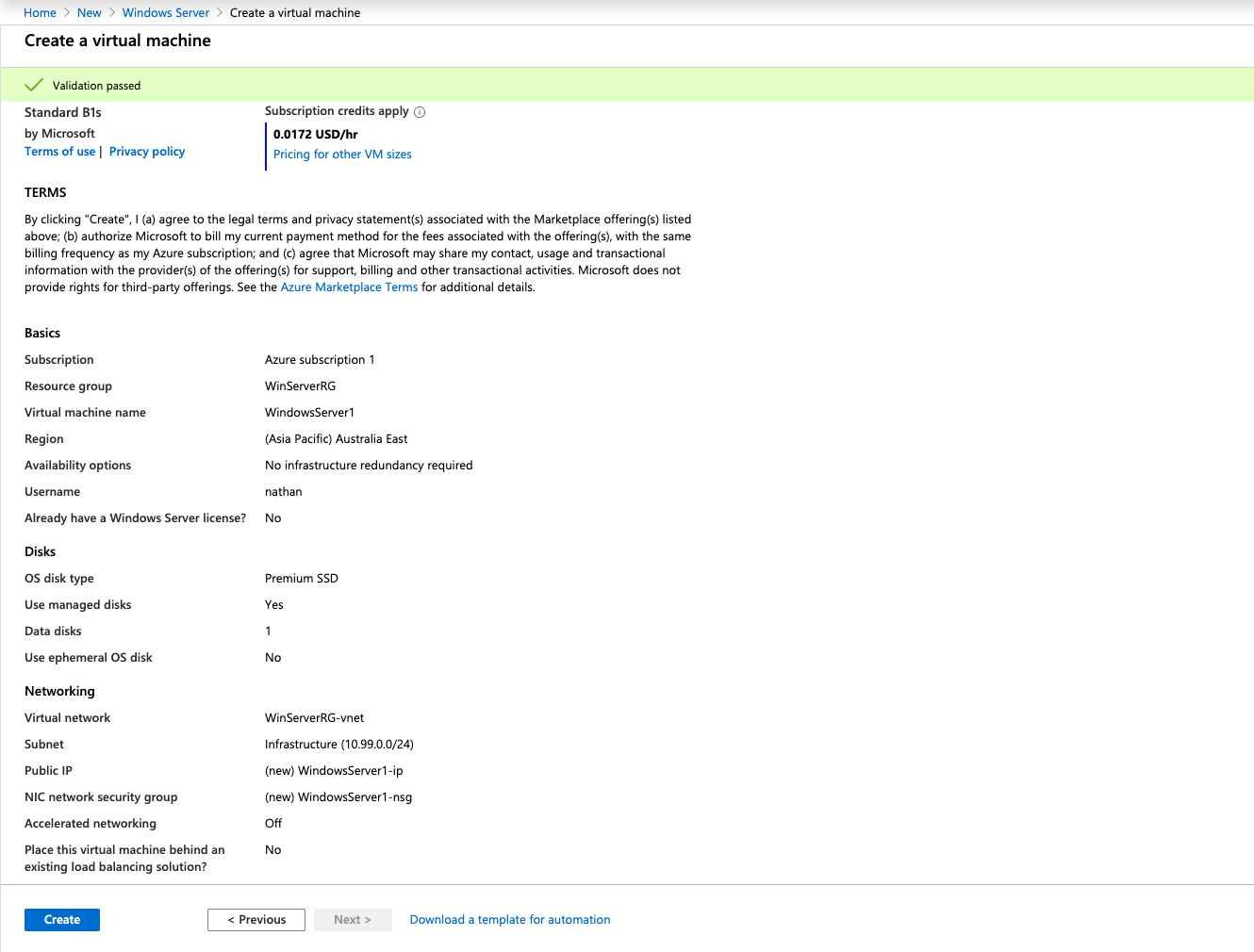Image resolution: width=1254 pixels, height=952 pixels.
Task: Click the chevron after Windows Server breadcrumb
Action: (x=220, y=13)
